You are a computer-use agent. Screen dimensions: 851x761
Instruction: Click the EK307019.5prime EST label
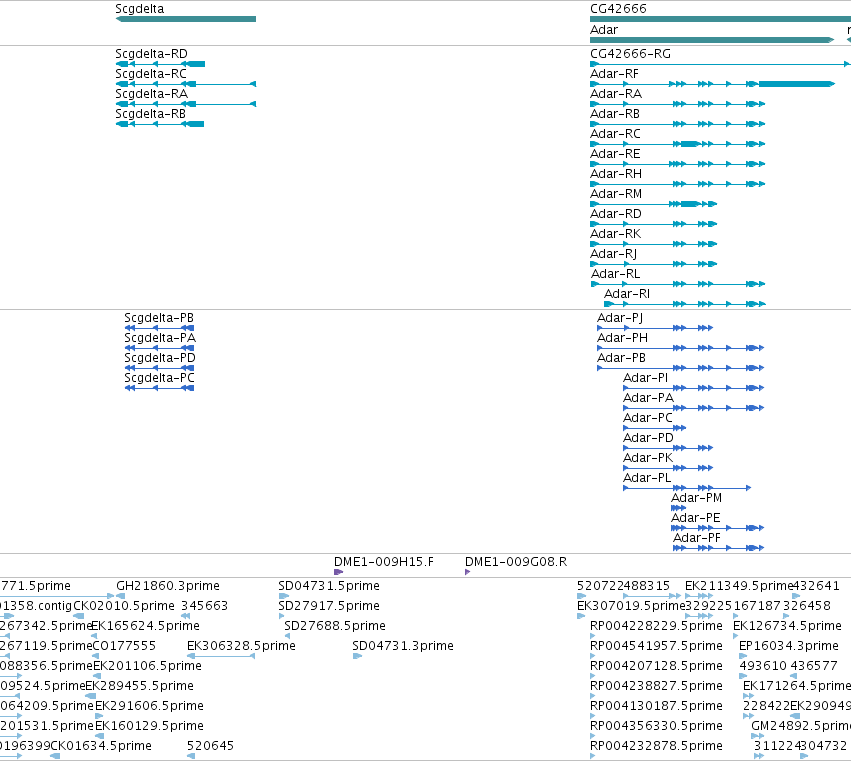coord(631,606)
